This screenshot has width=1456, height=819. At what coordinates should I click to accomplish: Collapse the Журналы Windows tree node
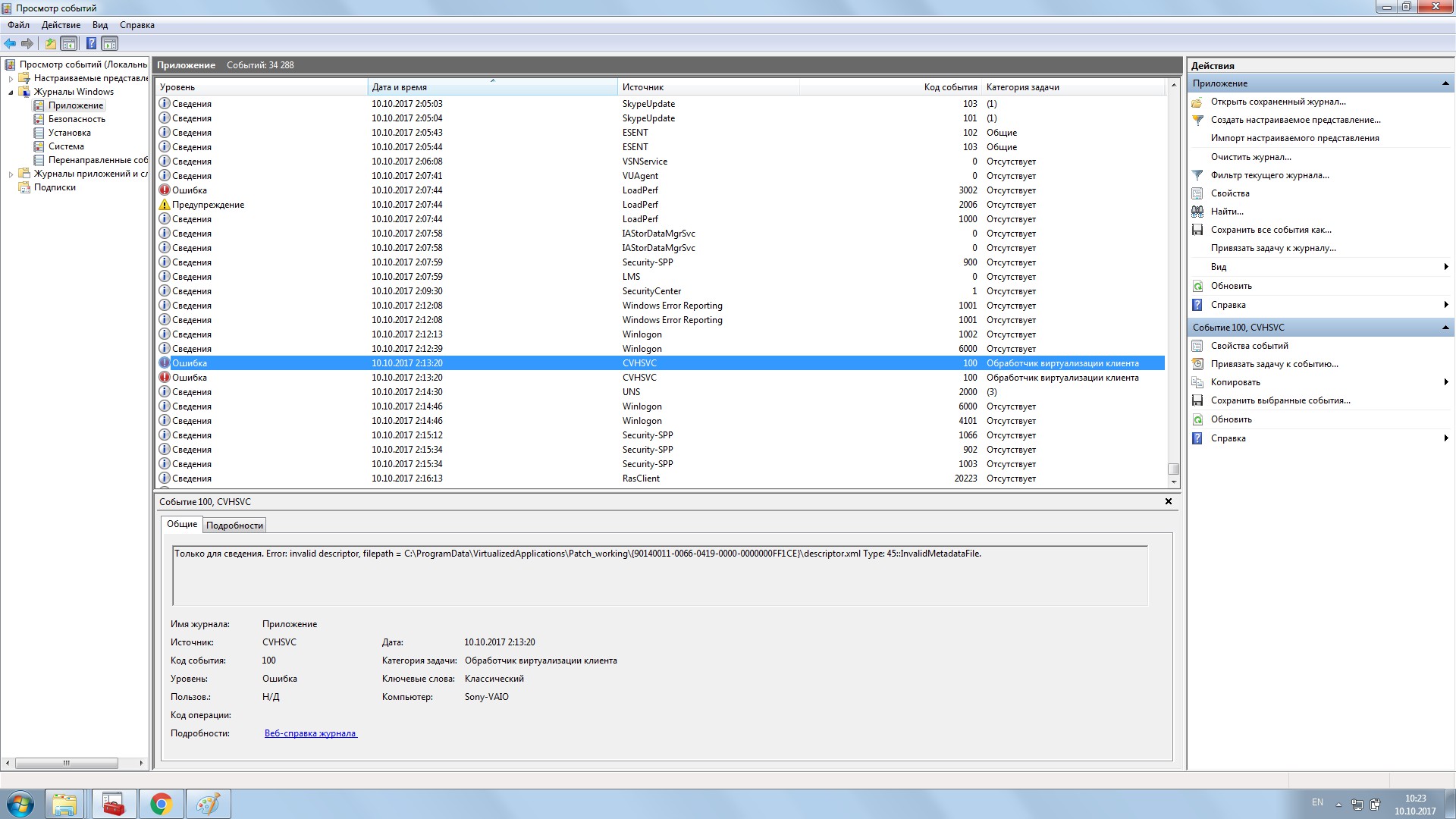pyautogui.click(x=11, y=93)
